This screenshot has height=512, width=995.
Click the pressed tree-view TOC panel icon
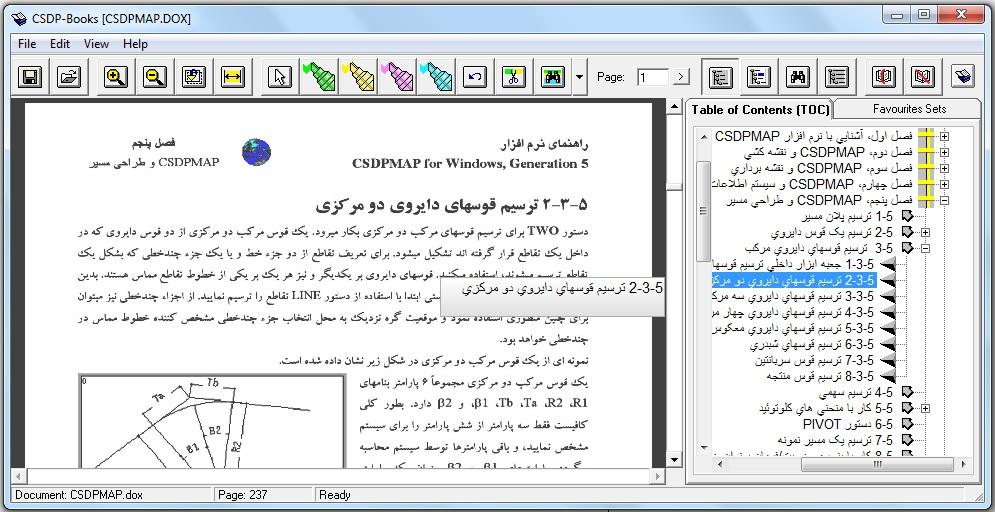pos(720,77)
